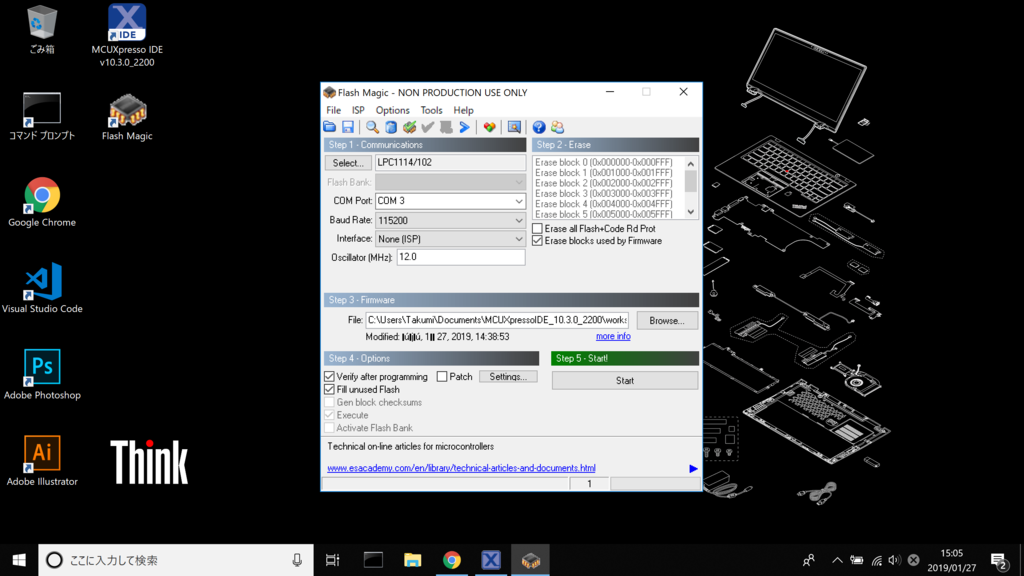The width and height of the screenshot is (1024, 576).
Task: Open the esacademy.com technical articles link
Action: [461, 468]
